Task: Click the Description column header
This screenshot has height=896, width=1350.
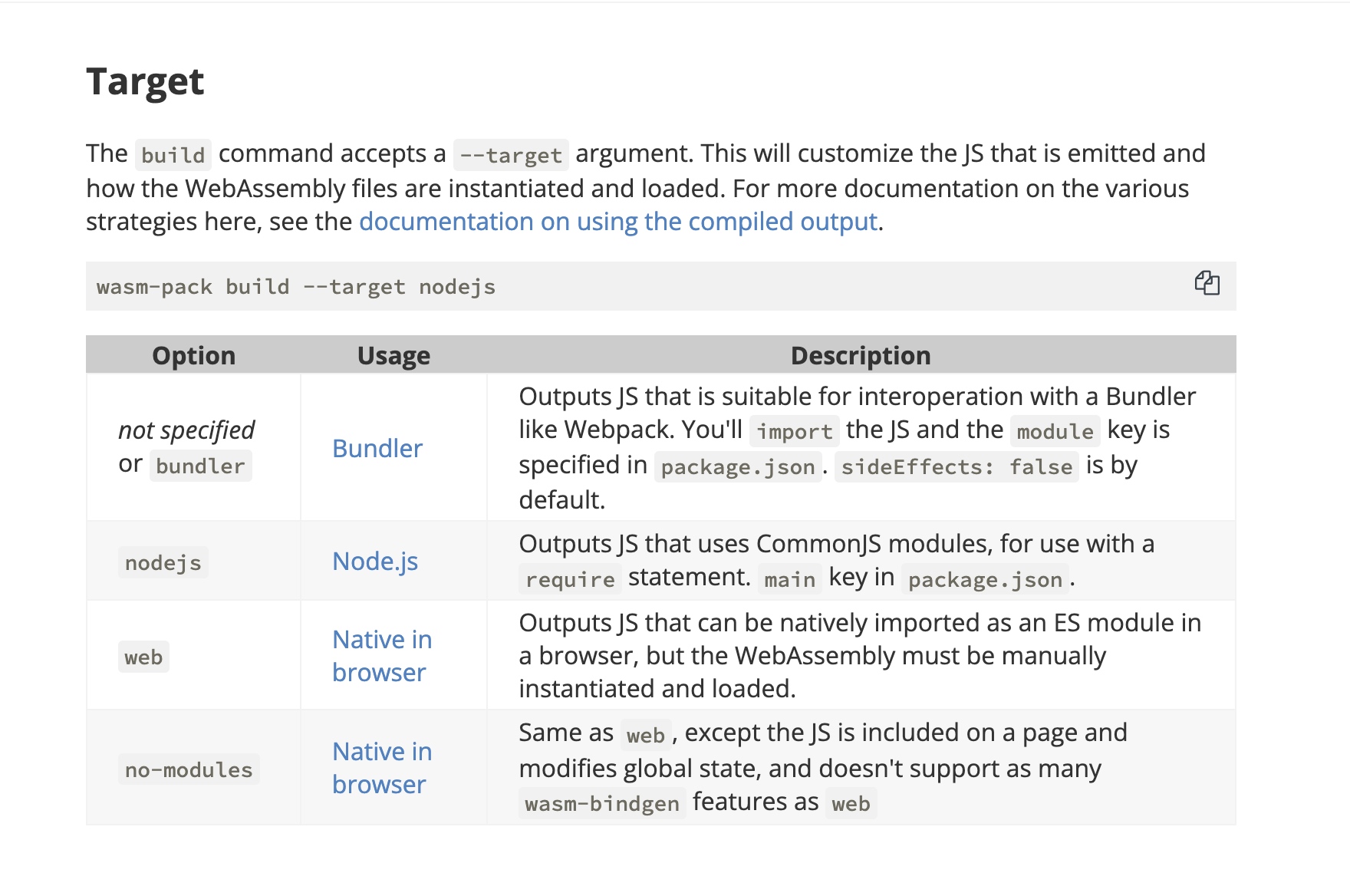Action: pyautogui.click(x=860, y=356)
